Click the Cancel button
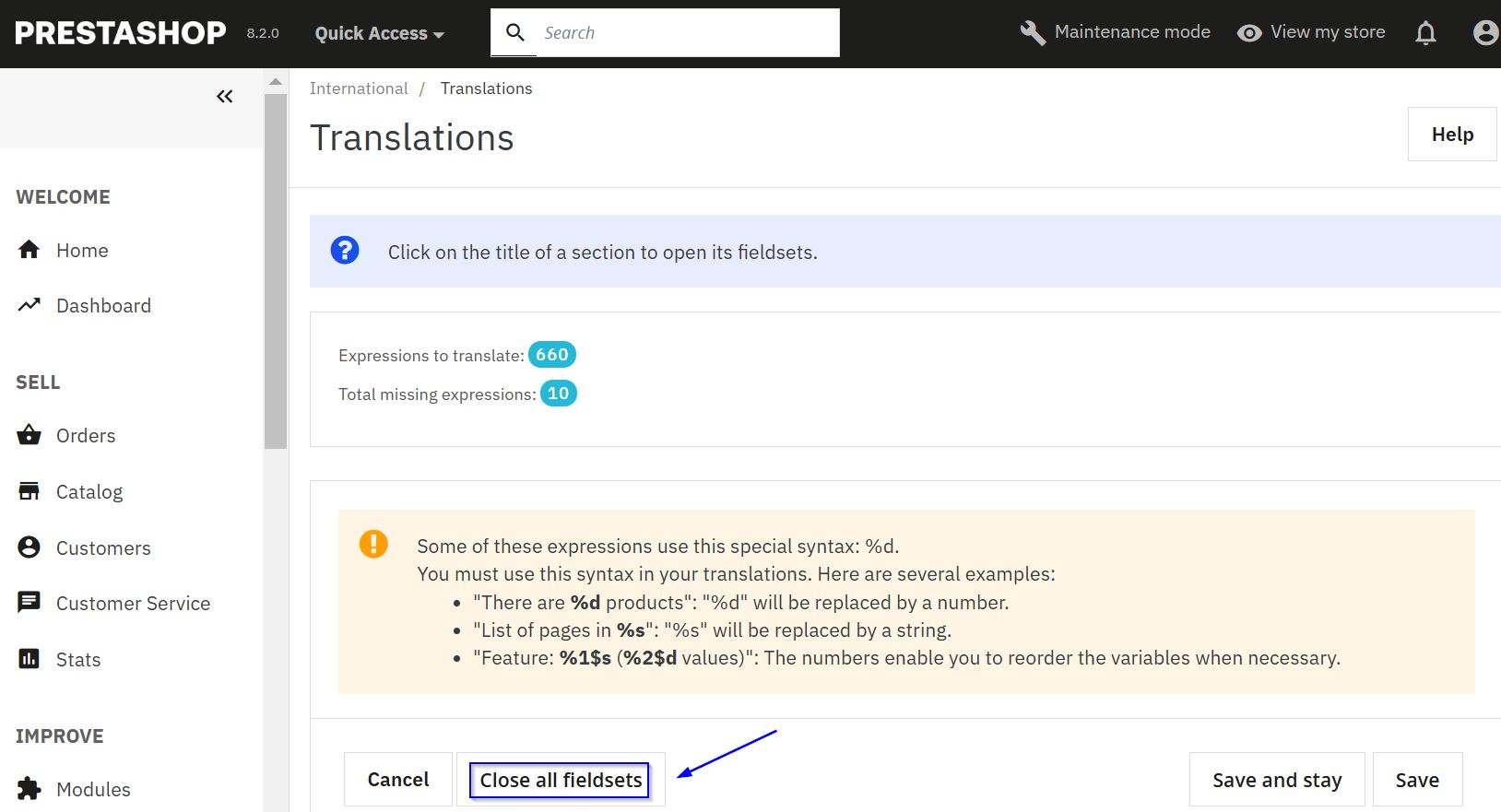The height and width of the screenshot is (812, 1501). [x=398, y=780]
